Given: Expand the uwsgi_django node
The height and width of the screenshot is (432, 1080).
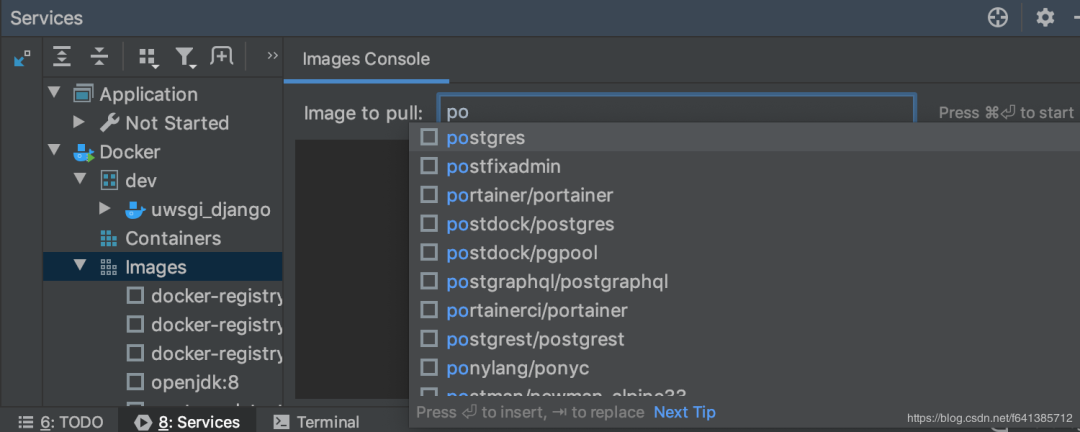Looking at the screenshot, I should click(105, 210).
